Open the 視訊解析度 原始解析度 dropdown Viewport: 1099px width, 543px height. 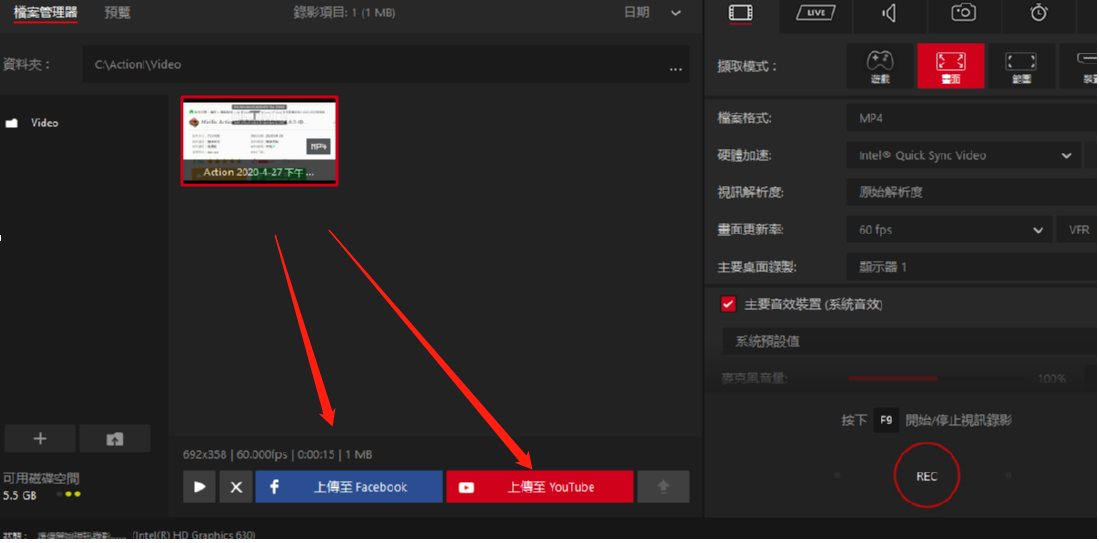tap(972, 192)
